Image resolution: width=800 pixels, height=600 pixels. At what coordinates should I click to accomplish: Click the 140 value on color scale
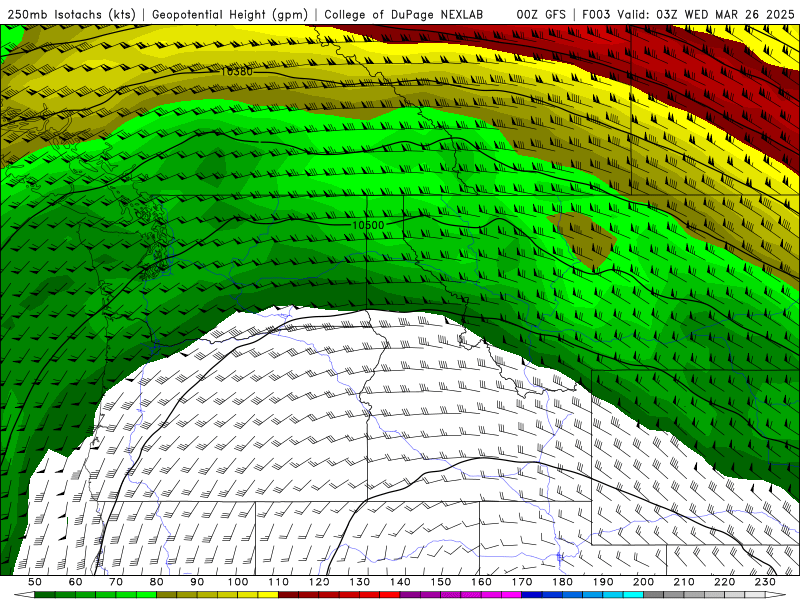401,582
